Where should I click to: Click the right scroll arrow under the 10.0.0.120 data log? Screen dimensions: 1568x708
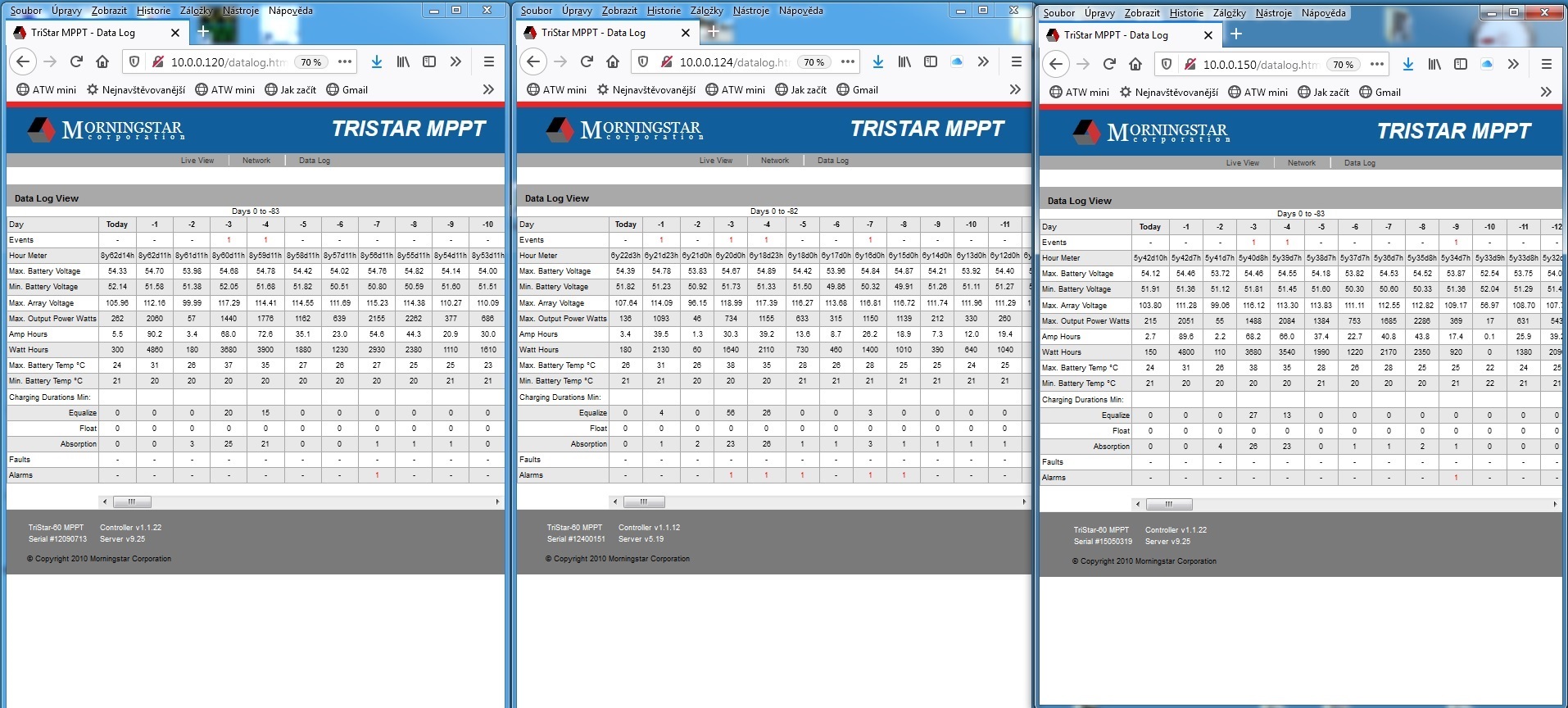[497, 501]
